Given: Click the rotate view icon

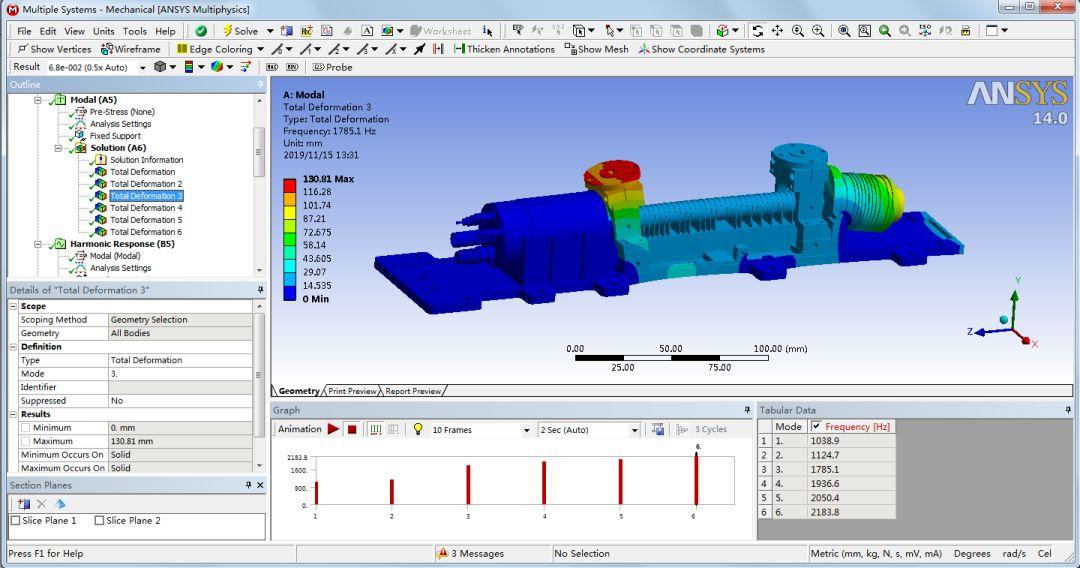Looking at the screenshot, I should click(x=758, y=31).
